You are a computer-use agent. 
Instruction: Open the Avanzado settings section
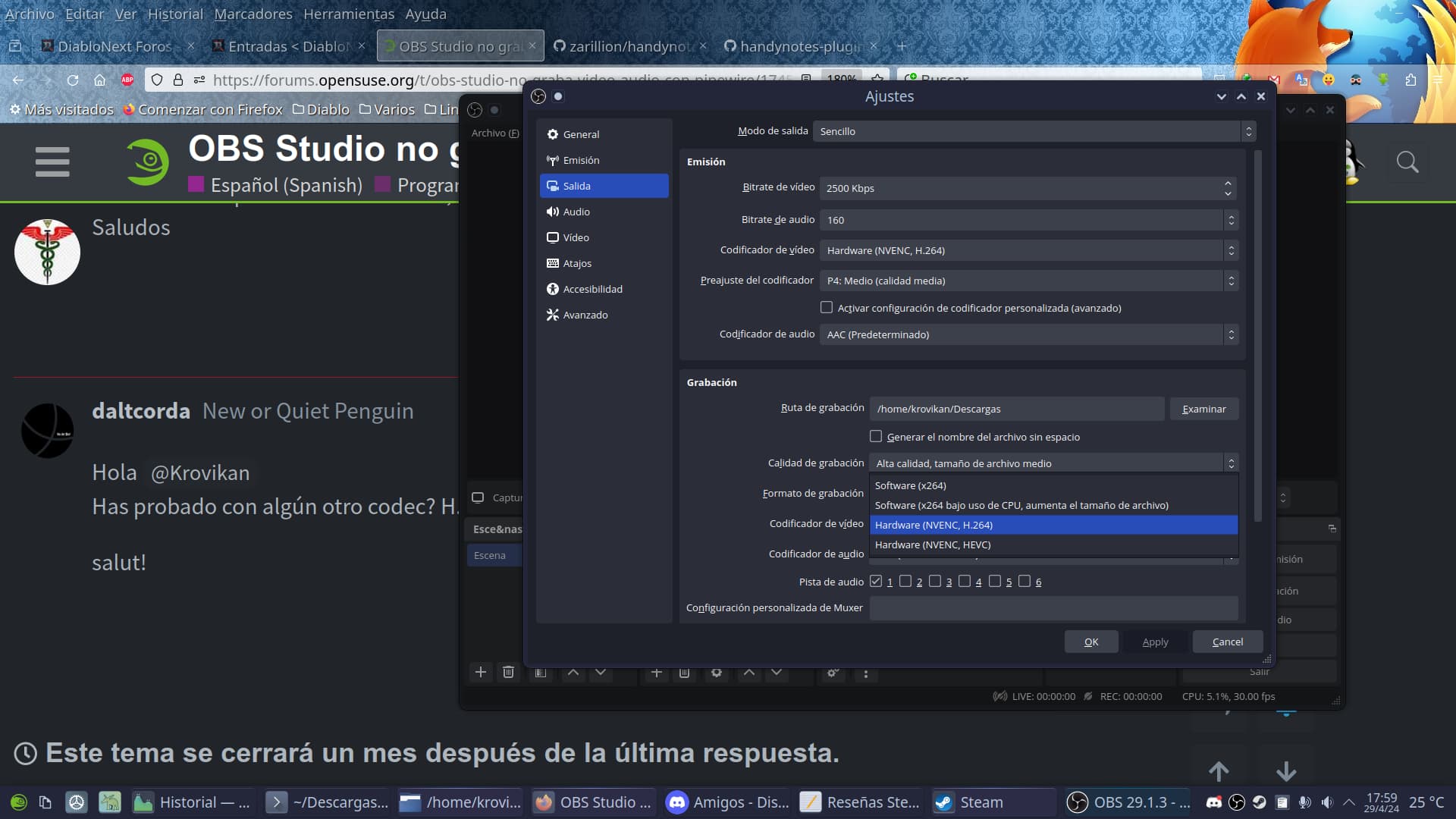click(584, 315)
